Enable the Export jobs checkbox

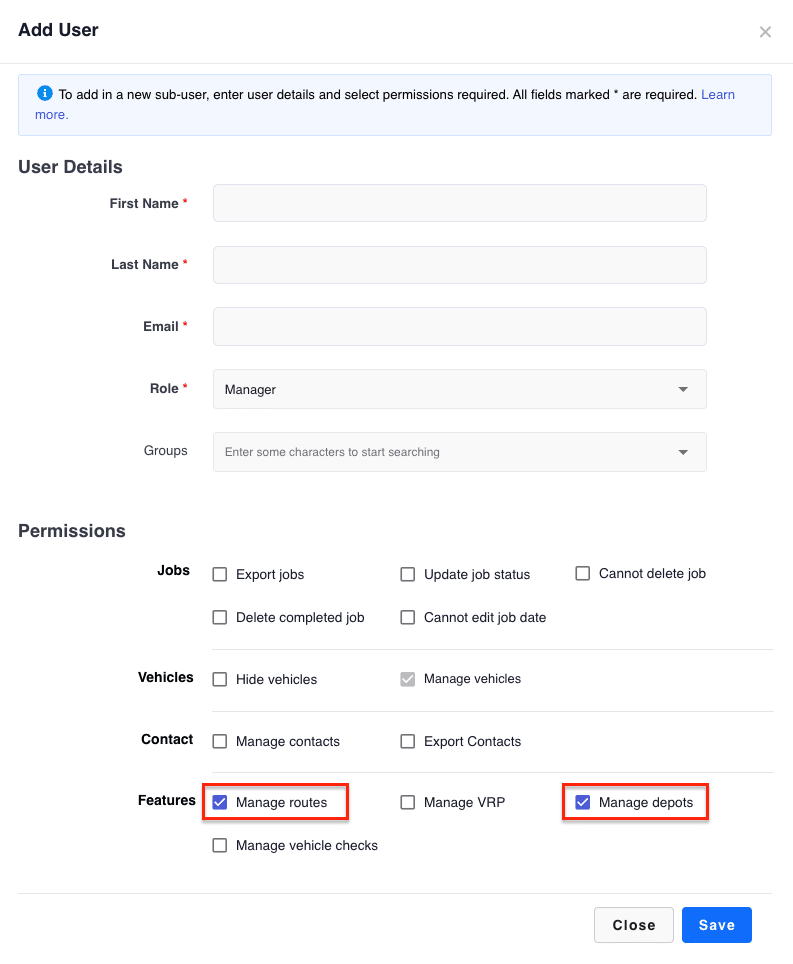coord(220,575)
